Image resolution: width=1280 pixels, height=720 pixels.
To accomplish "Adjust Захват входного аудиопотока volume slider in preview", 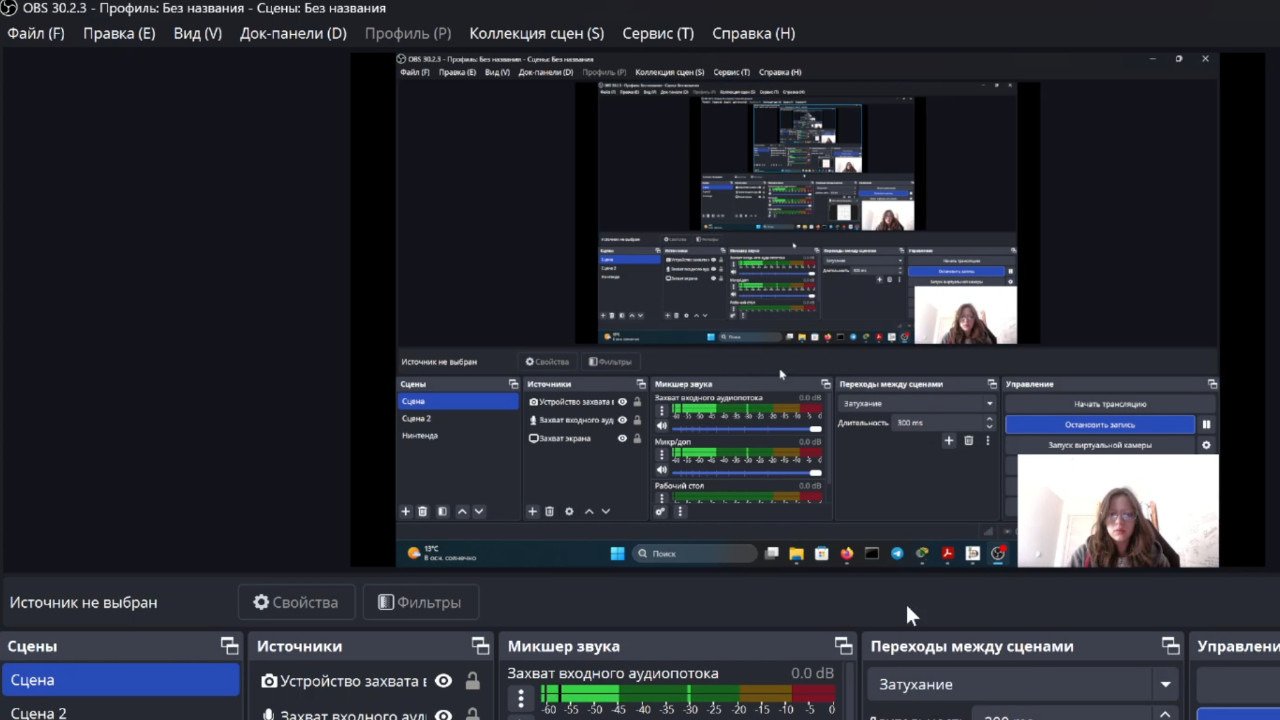I will [x=747, y=429].
